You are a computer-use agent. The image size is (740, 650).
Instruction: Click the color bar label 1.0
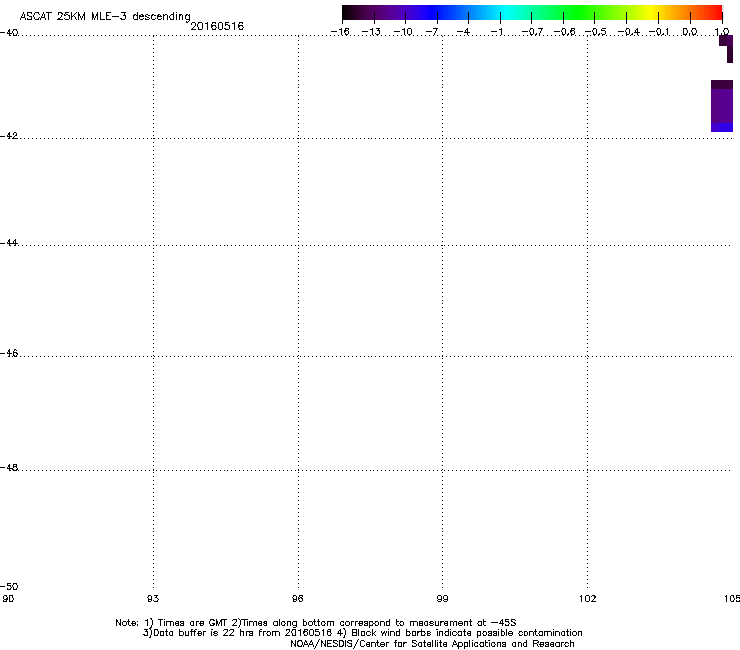click(722, 32)
